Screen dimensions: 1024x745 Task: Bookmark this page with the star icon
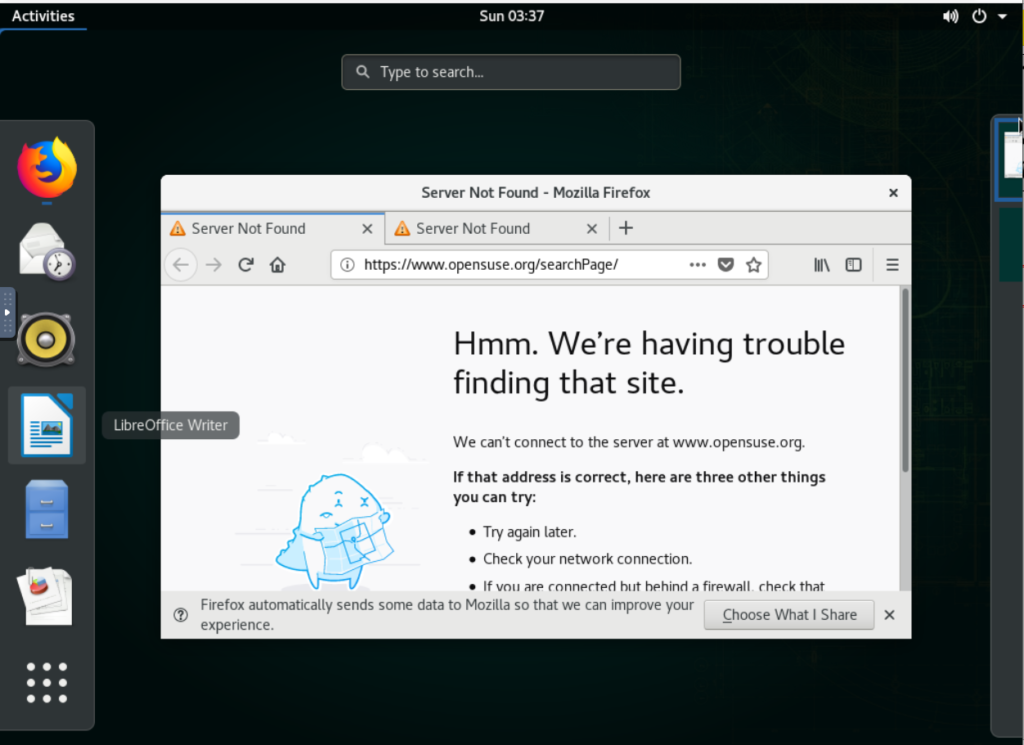tap(754, 265)
